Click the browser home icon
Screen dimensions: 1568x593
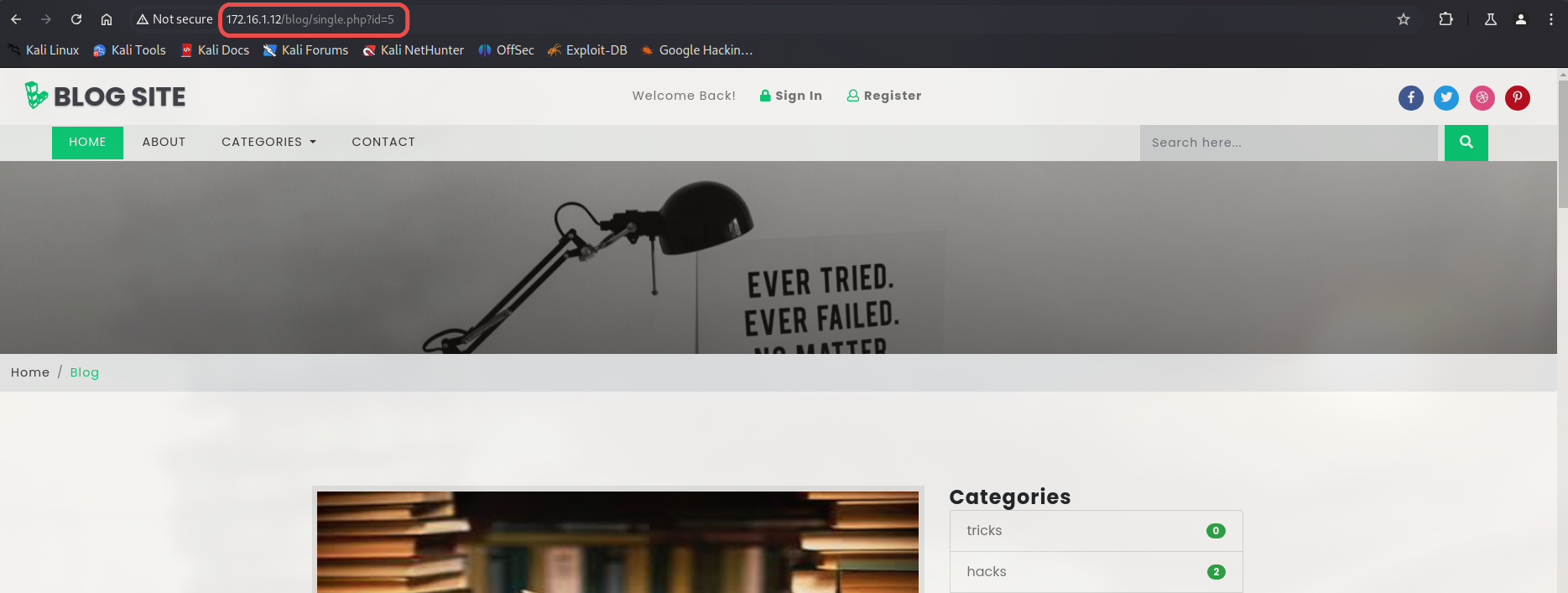107,19
